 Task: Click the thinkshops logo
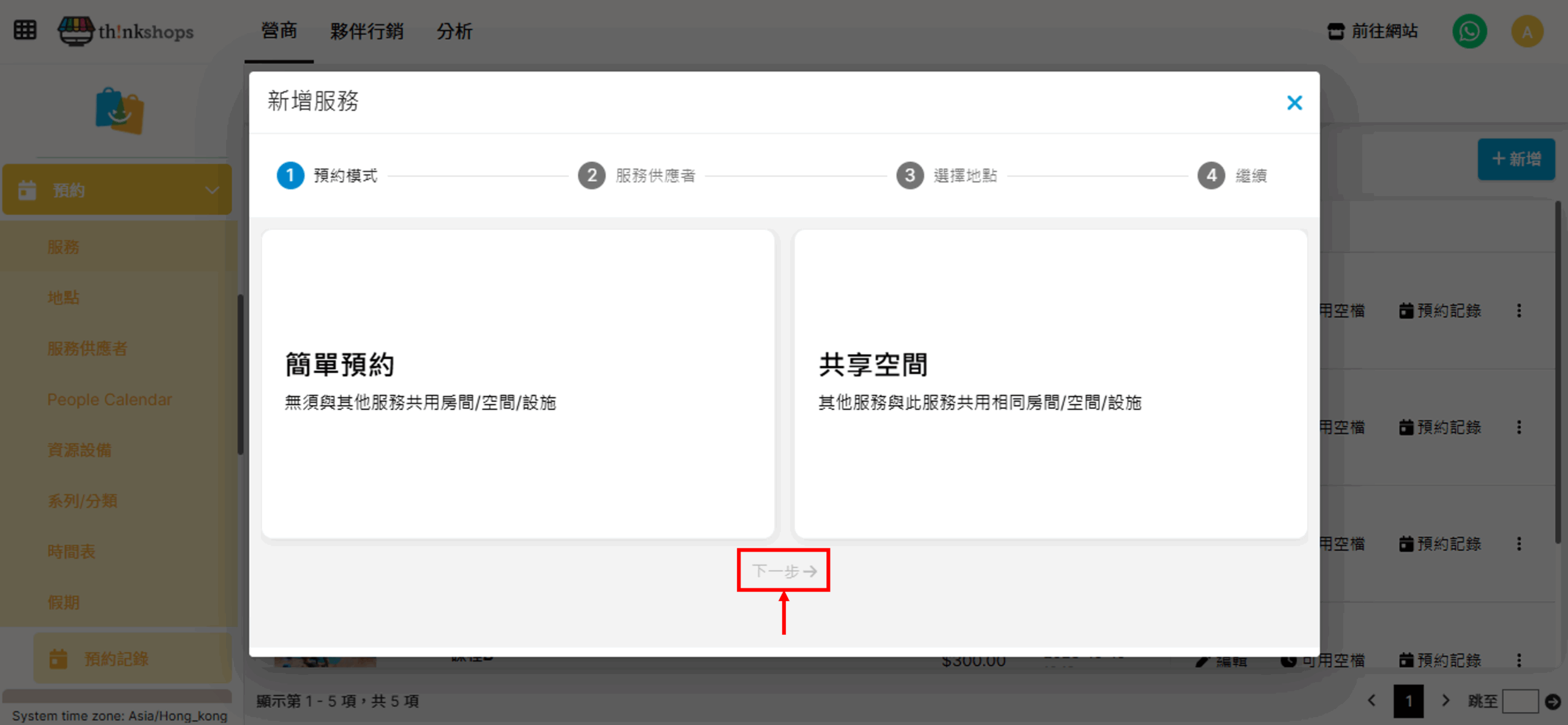126,31
